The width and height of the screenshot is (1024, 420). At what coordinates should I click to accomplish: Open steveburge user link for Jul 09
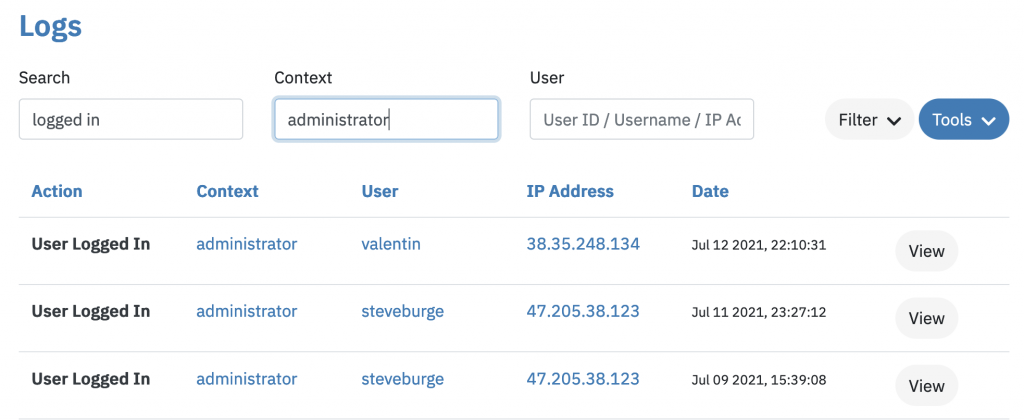[402, 379]
